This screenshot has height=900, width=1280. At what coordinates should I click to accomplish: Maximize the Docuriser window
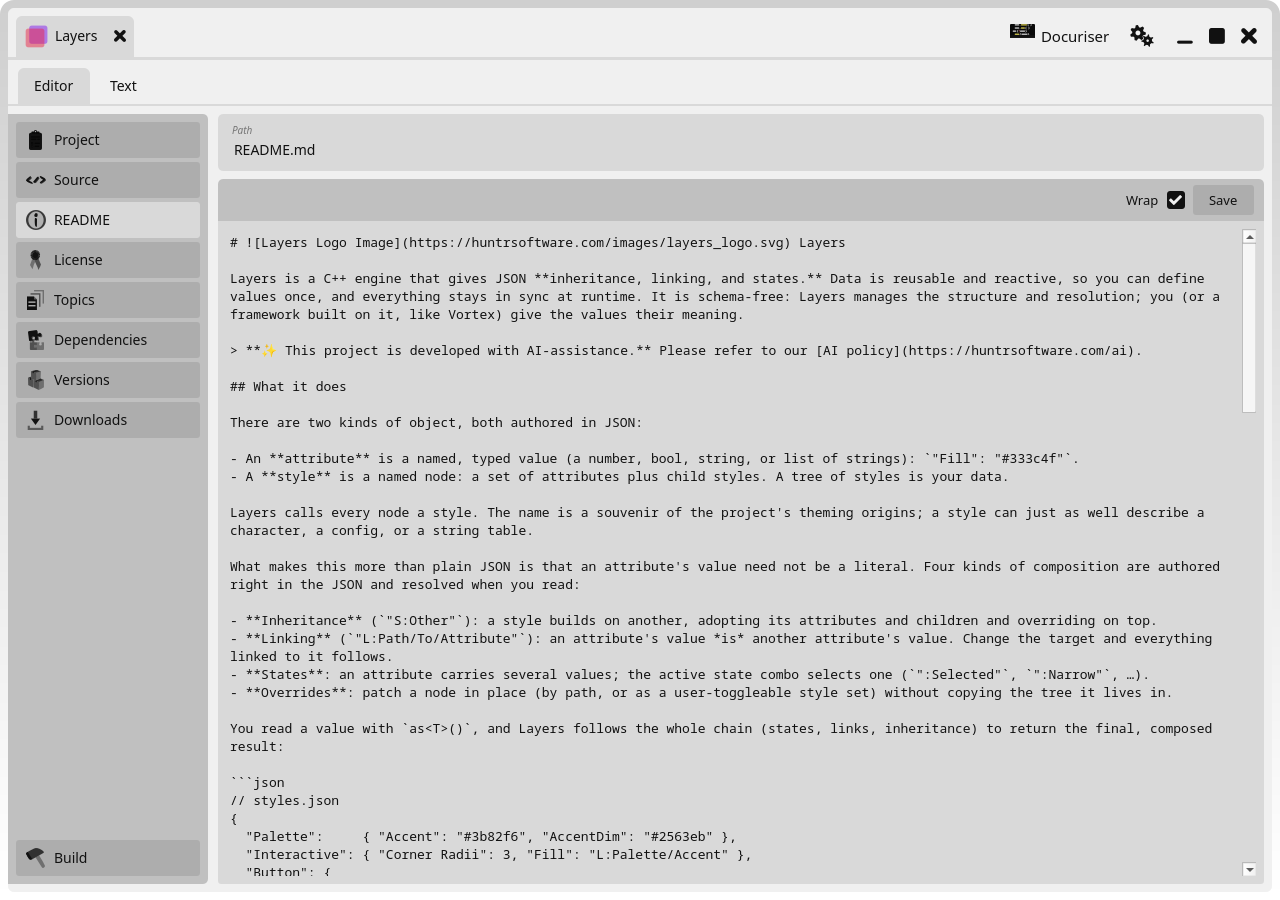1217,36
